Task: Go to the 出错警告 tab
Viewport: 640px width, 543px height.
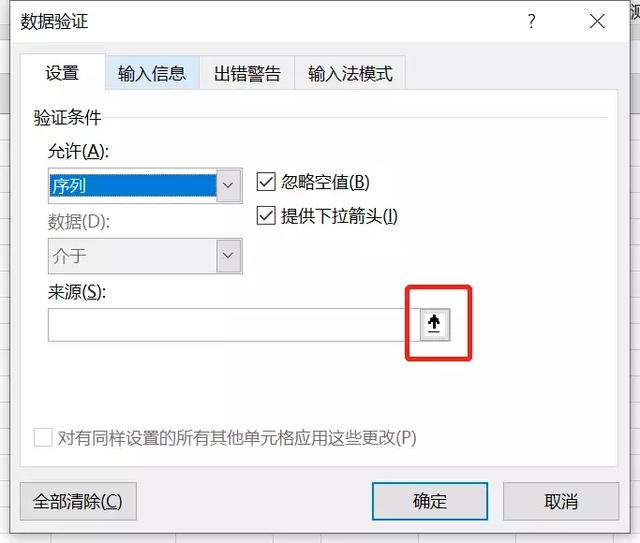Action: pyautogui.click(x=247, y=73)
